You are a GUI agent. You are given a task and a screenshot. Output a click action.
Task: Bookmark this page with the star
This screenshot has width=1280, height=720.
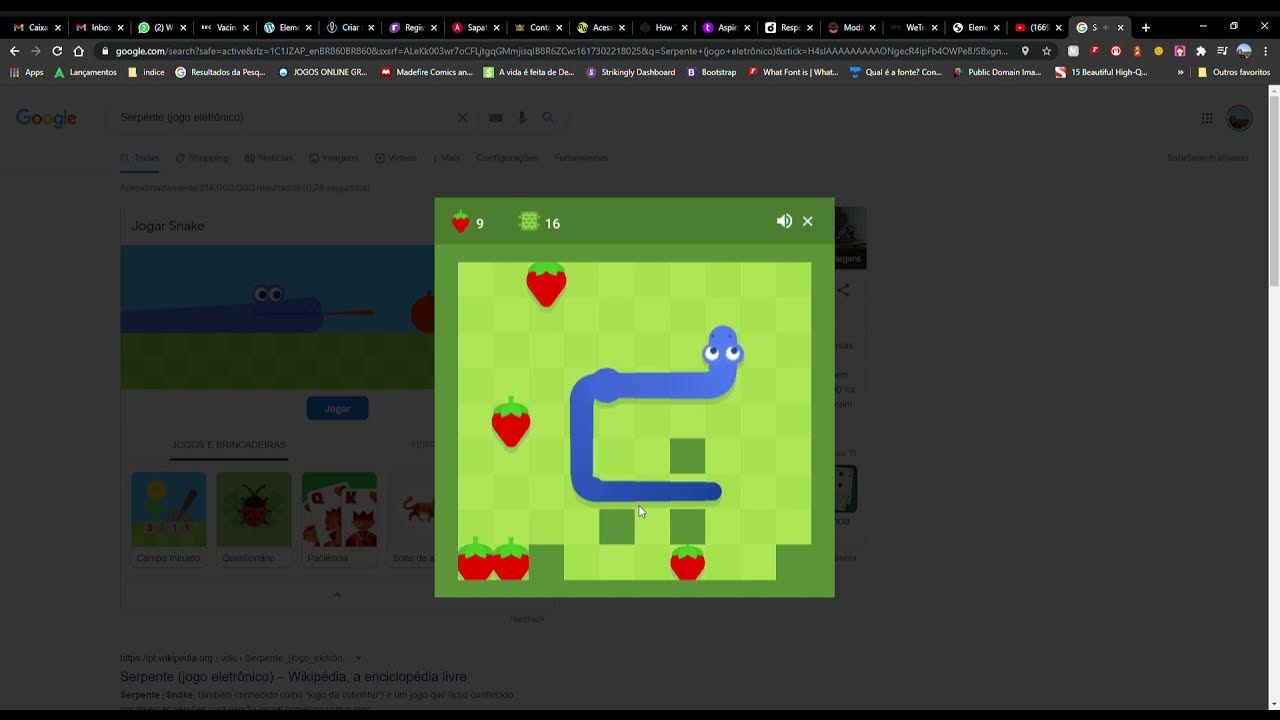[x=1047, y=51]
